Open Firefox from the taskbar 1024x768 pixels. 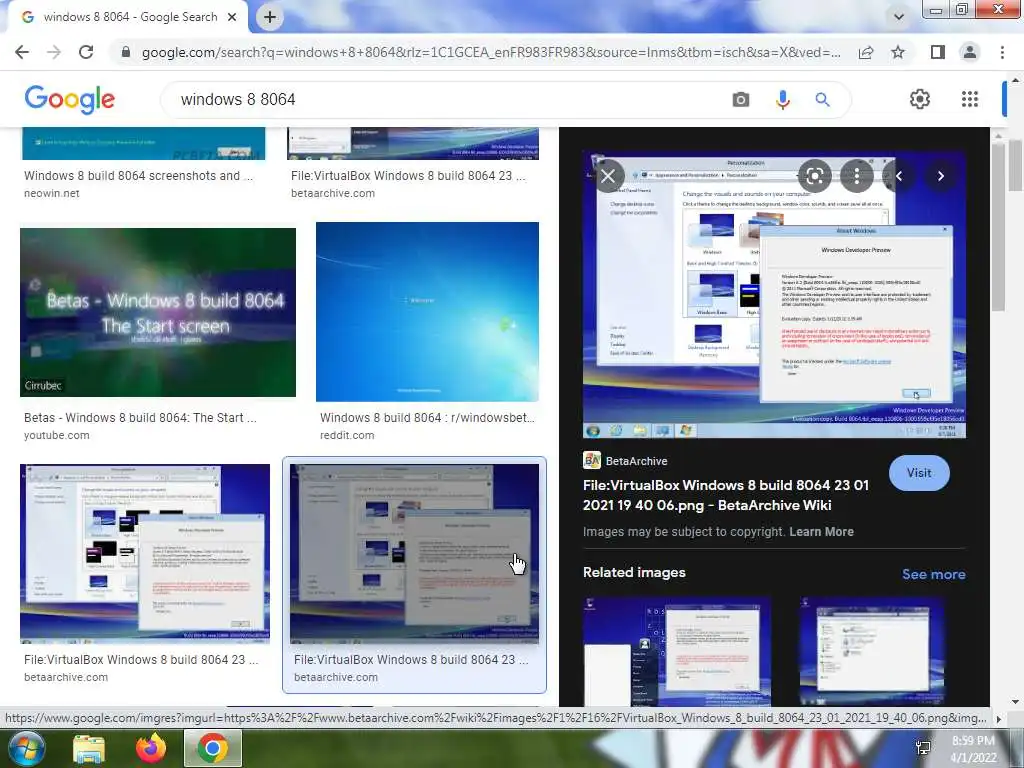tap(151, 748)
